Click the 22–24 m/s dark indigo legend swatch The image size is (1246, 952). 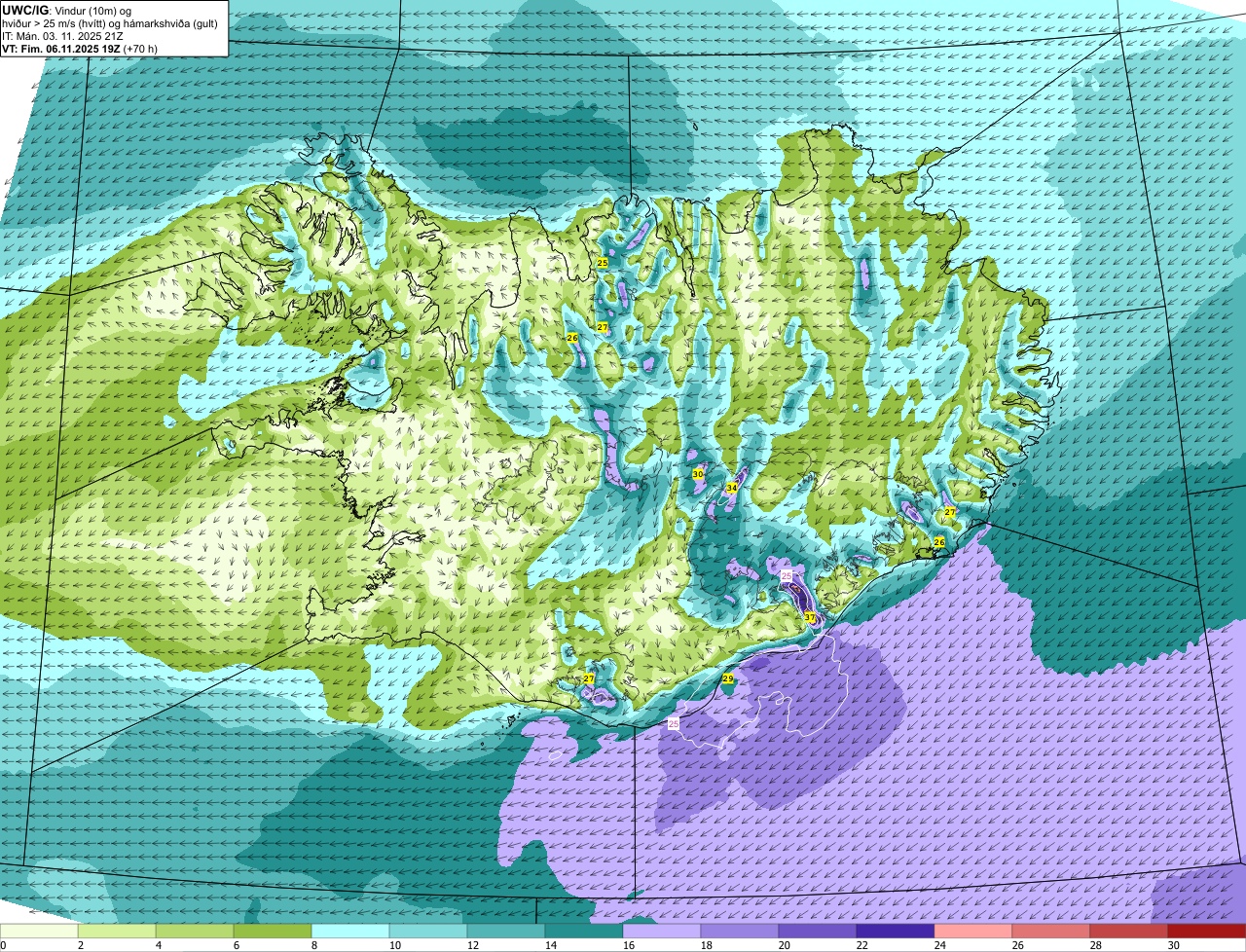pos(896,931)
